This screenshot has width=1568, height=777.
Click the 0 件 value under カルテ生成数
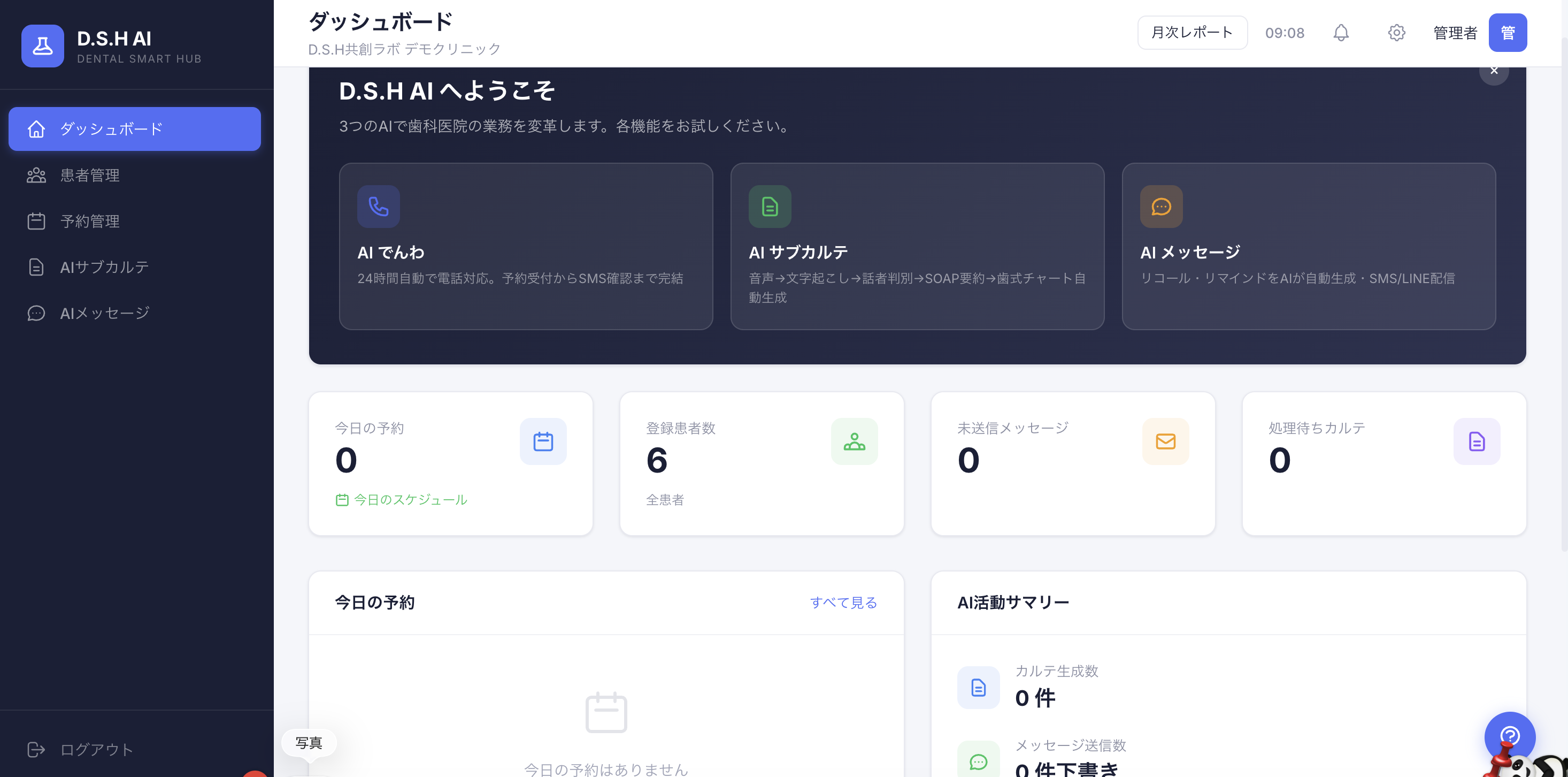click(x=1035, y=698)
